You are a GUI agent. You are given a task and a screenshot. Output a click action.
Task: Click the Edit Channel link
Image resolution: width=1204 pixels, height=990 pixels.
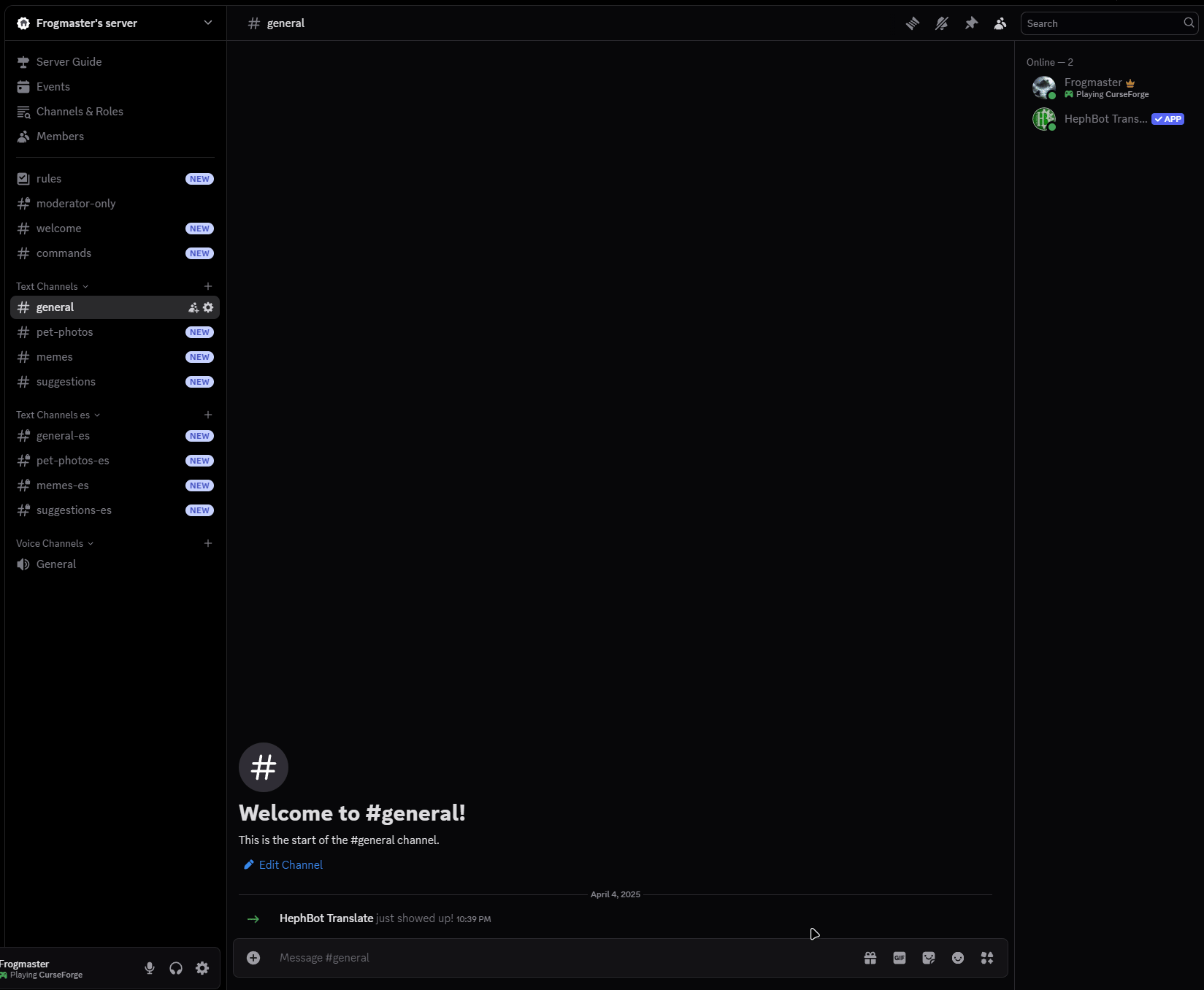pyautogui.click(x=290, y=864)
